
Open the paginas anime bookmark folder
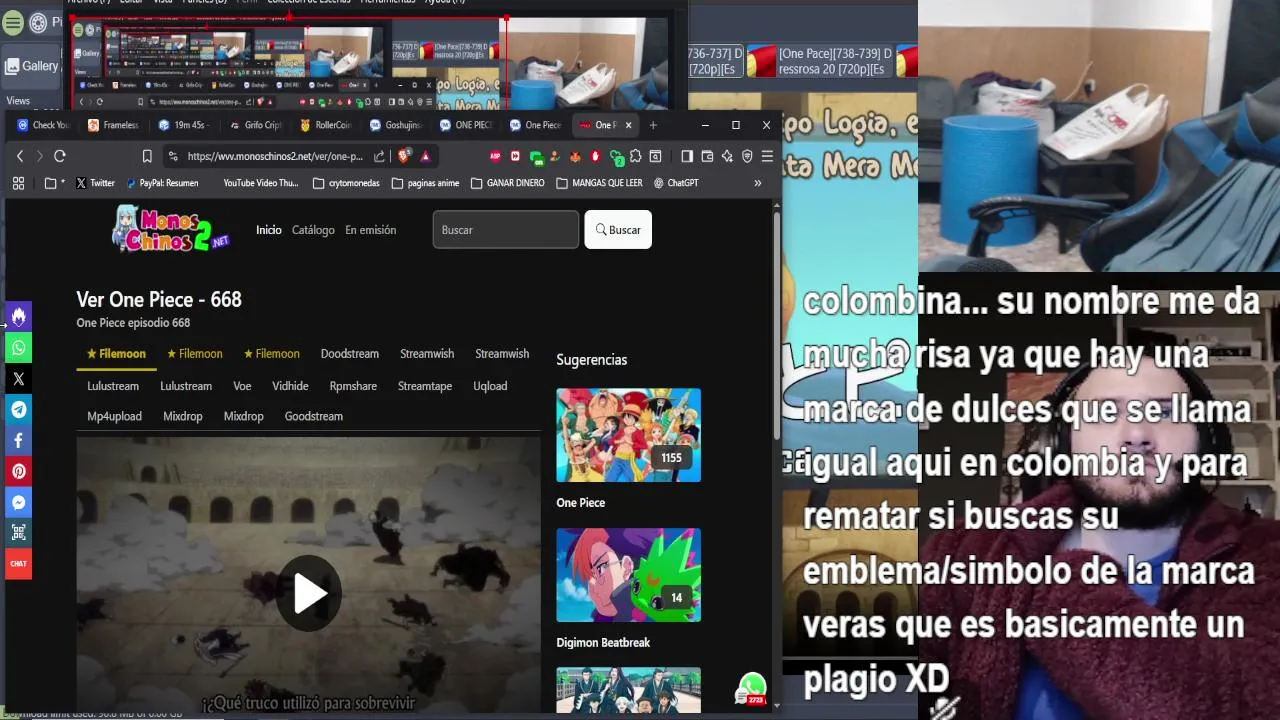pos(425,183)
